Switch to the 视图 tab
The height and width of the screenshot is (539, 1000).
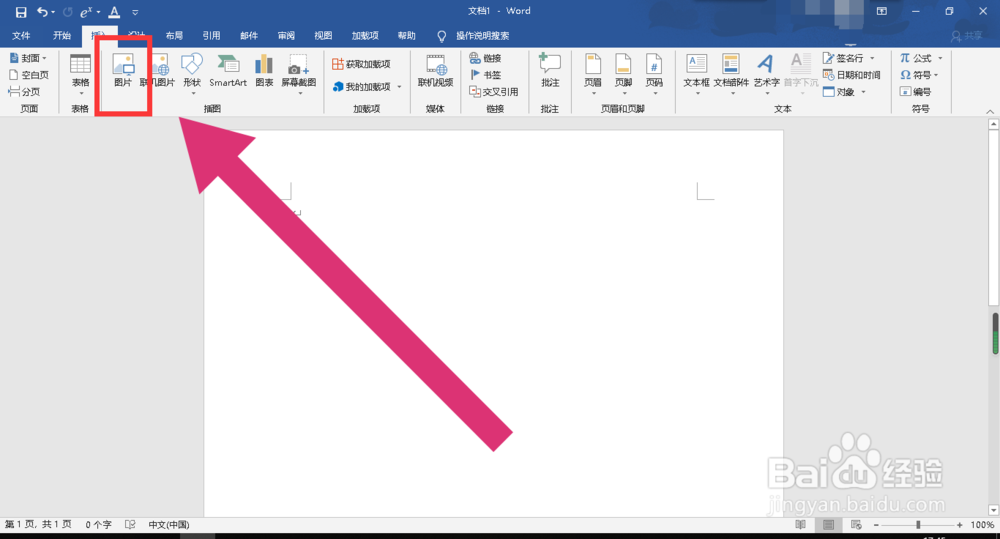click(323, 36)
